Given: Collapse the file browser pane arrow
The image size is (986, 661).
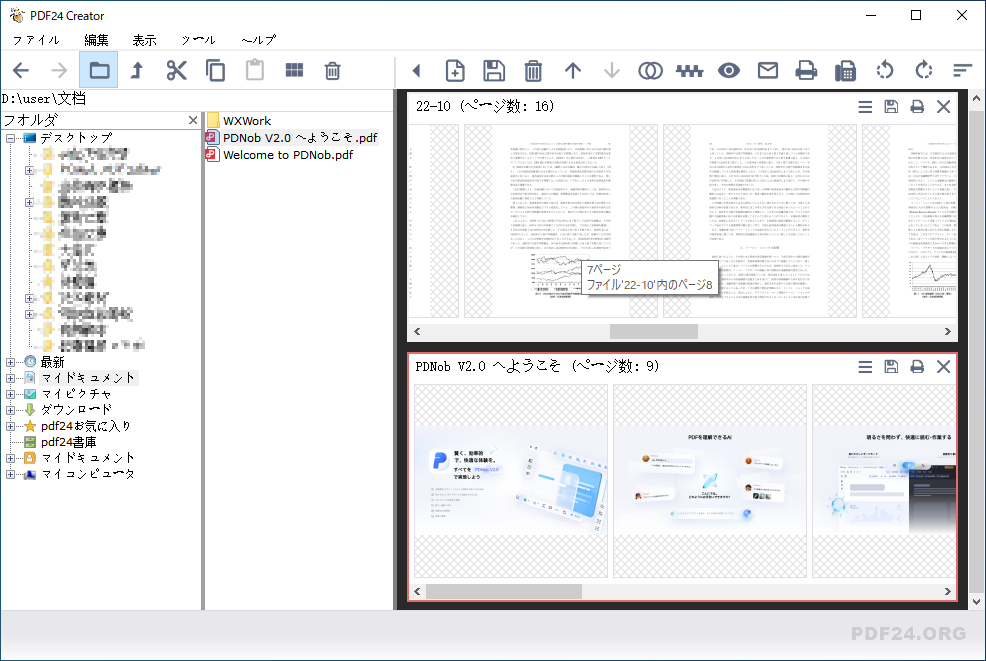Looking at the screenshot, I should pyautogui.click(x=416, y=70).
